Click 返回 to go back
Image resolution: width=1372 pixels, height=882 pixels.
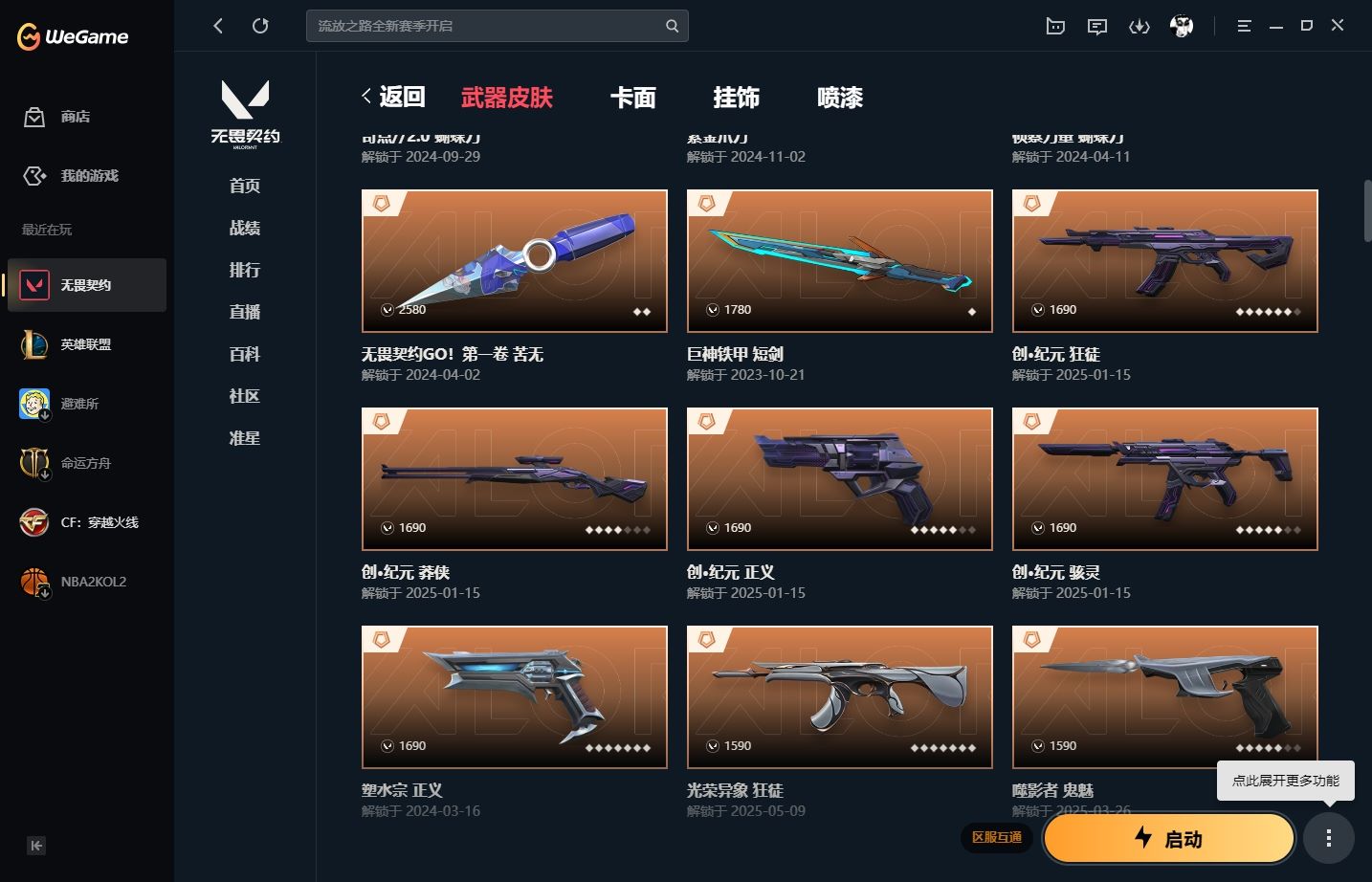tap(393, 97)
